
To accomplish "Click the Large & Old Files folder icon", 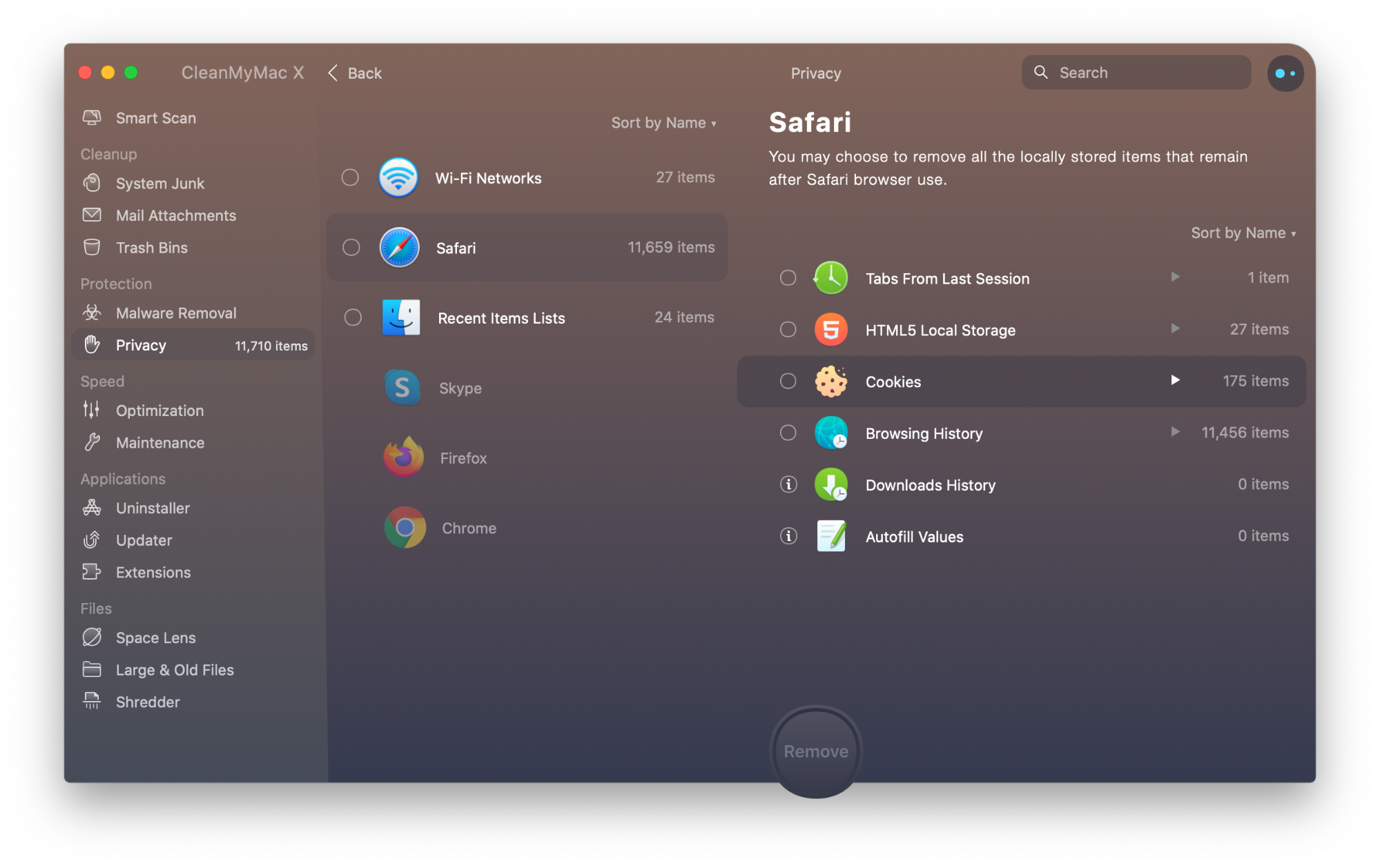I will click(92, 669).
